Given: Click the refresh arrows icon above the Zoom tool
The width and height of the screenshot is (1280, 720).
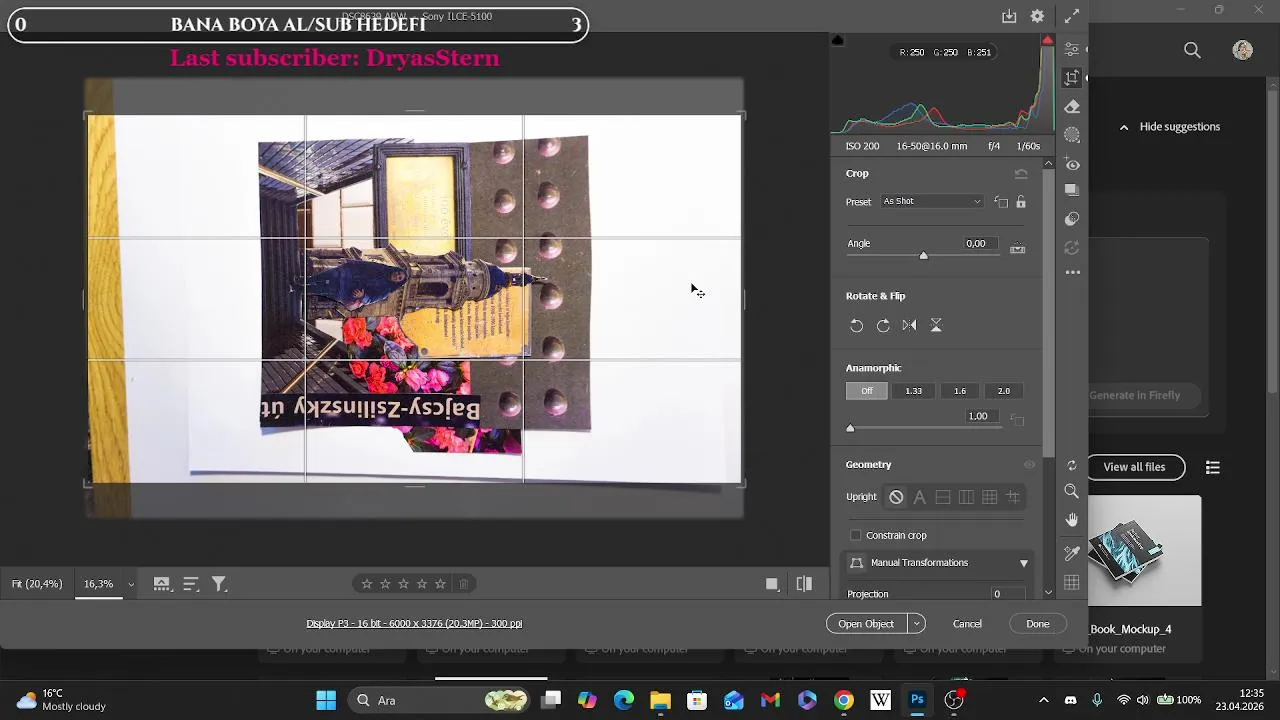Looking at the screenshot, I should [1072, 466].
